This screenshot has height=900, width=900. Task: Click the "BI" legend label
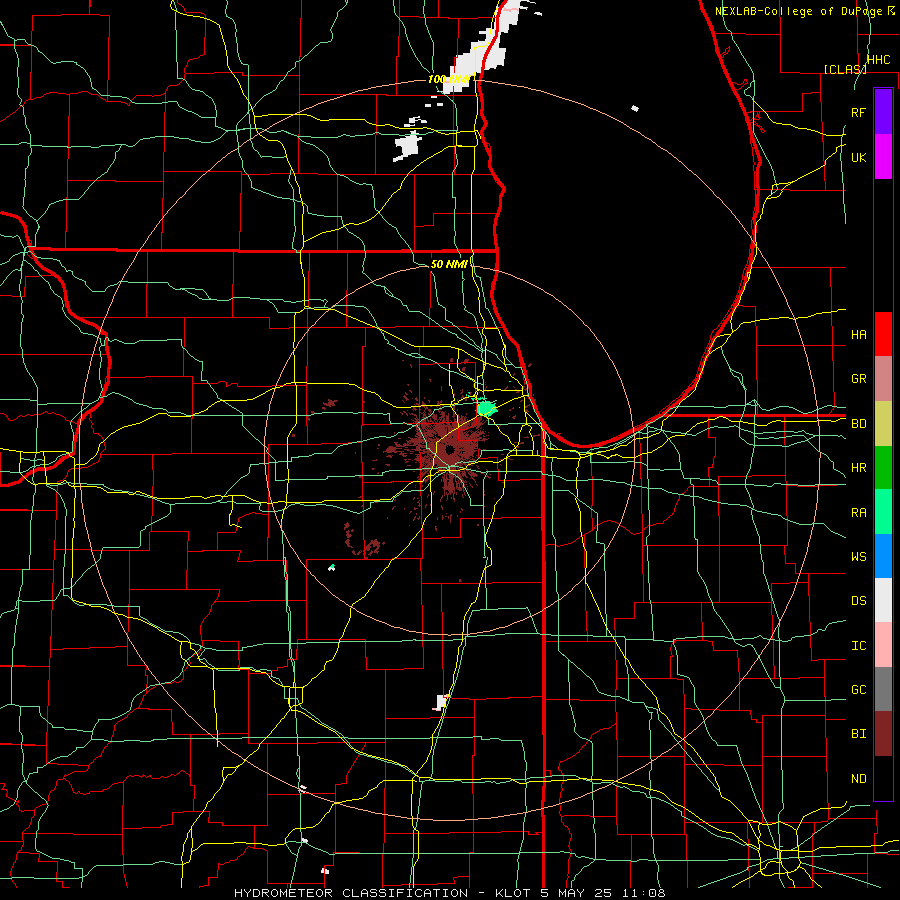[858, 734]
